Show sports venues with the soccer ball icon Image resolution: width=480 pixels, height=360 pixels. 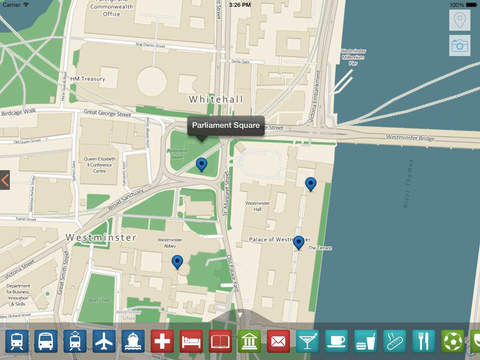click(x=453, y=341)
